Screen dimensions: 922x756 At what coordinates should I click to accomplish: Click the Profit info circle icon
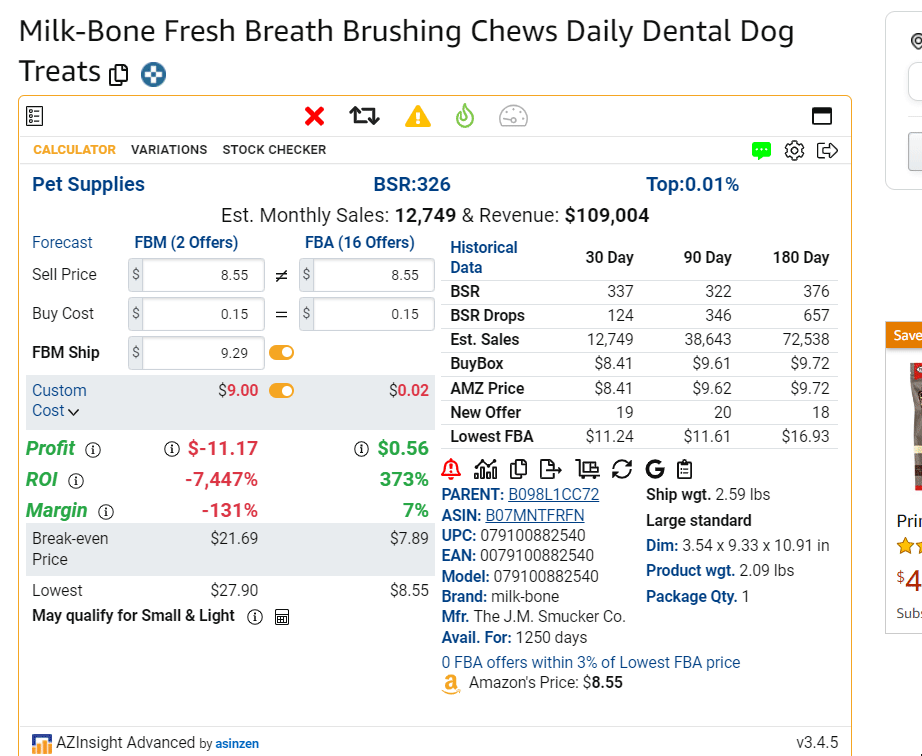point(93,450)
